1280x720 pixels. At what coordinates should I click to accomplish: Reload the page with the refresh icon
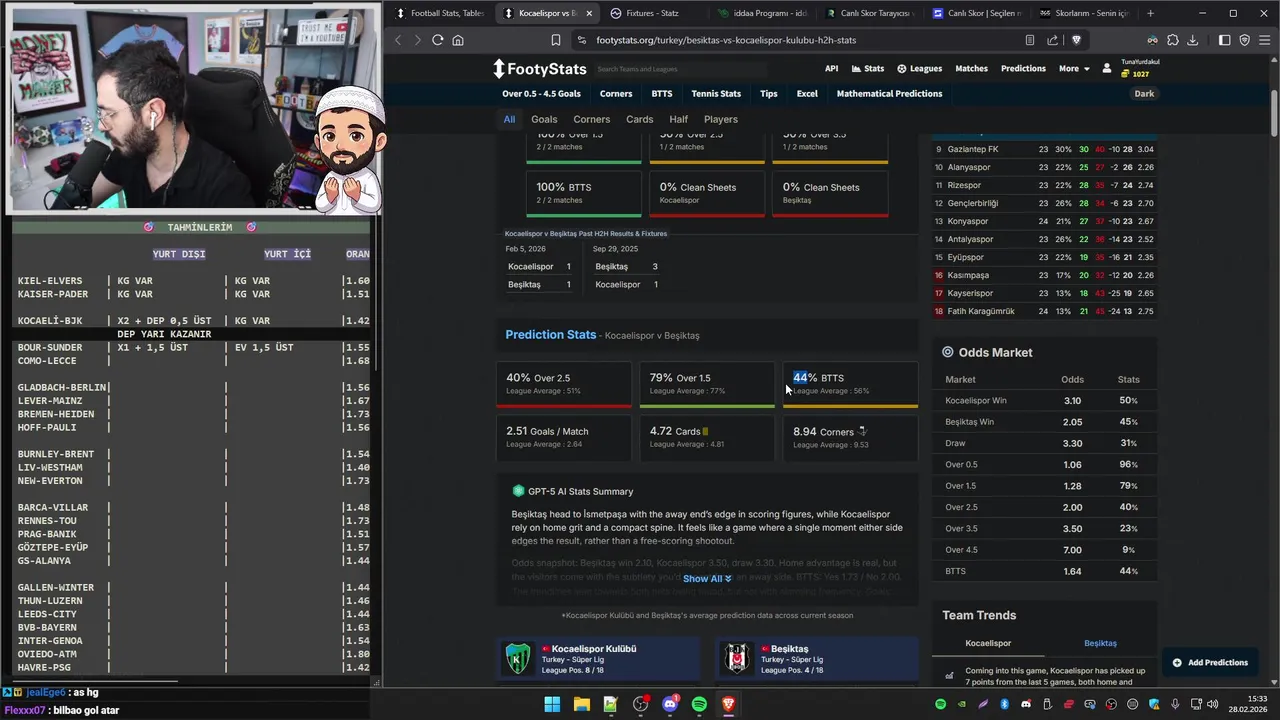click(x=437, y=40)
